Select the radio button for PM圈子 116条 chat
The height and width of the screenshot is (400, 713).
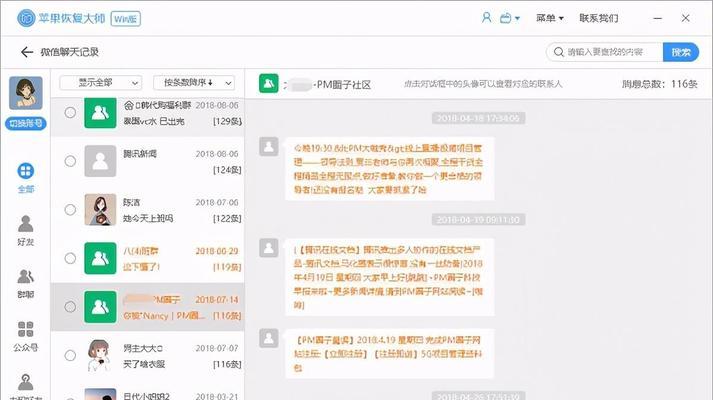70,307
